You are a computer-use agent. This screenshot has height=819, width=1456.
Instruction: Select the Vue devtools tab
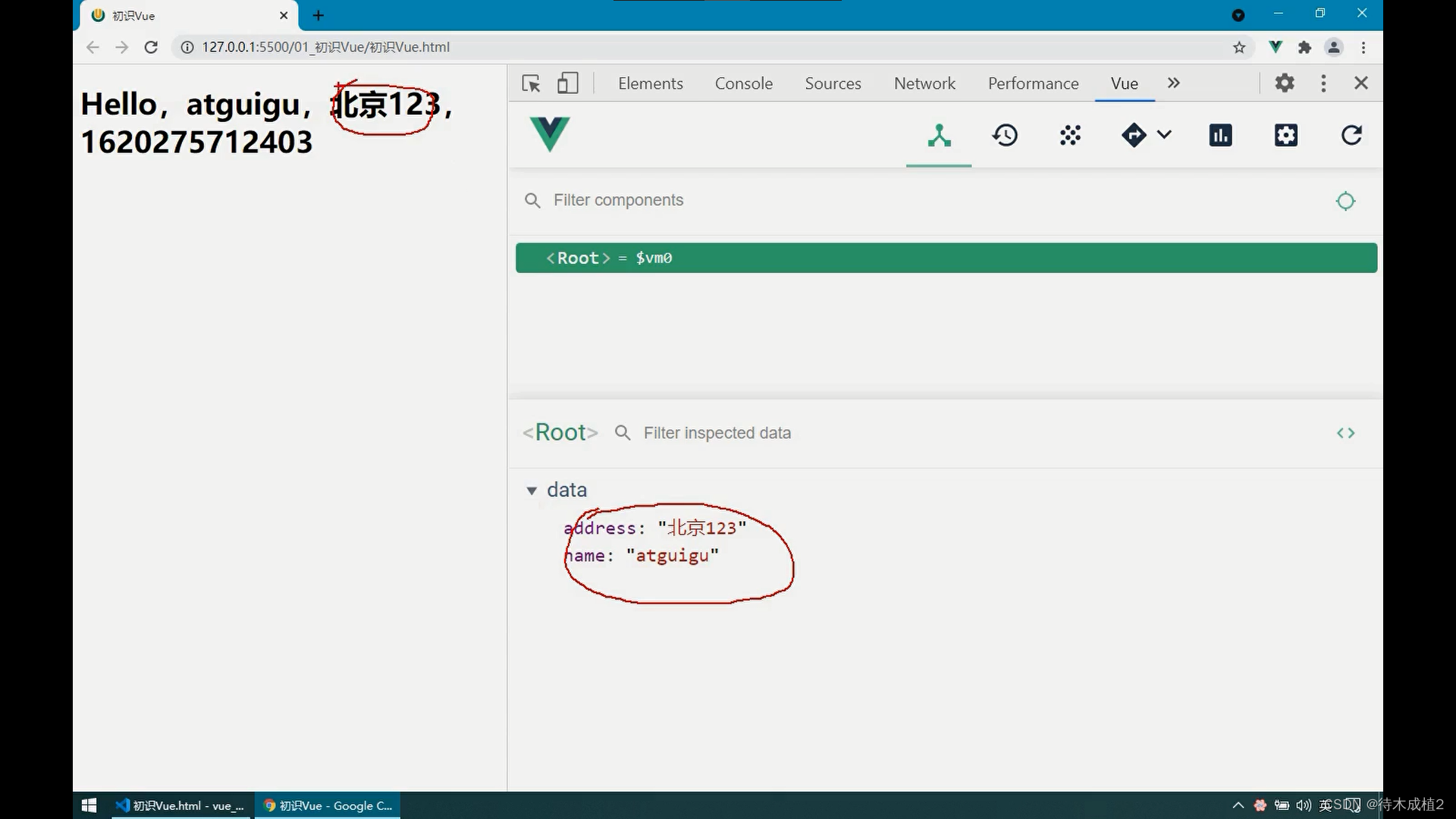1124,83
